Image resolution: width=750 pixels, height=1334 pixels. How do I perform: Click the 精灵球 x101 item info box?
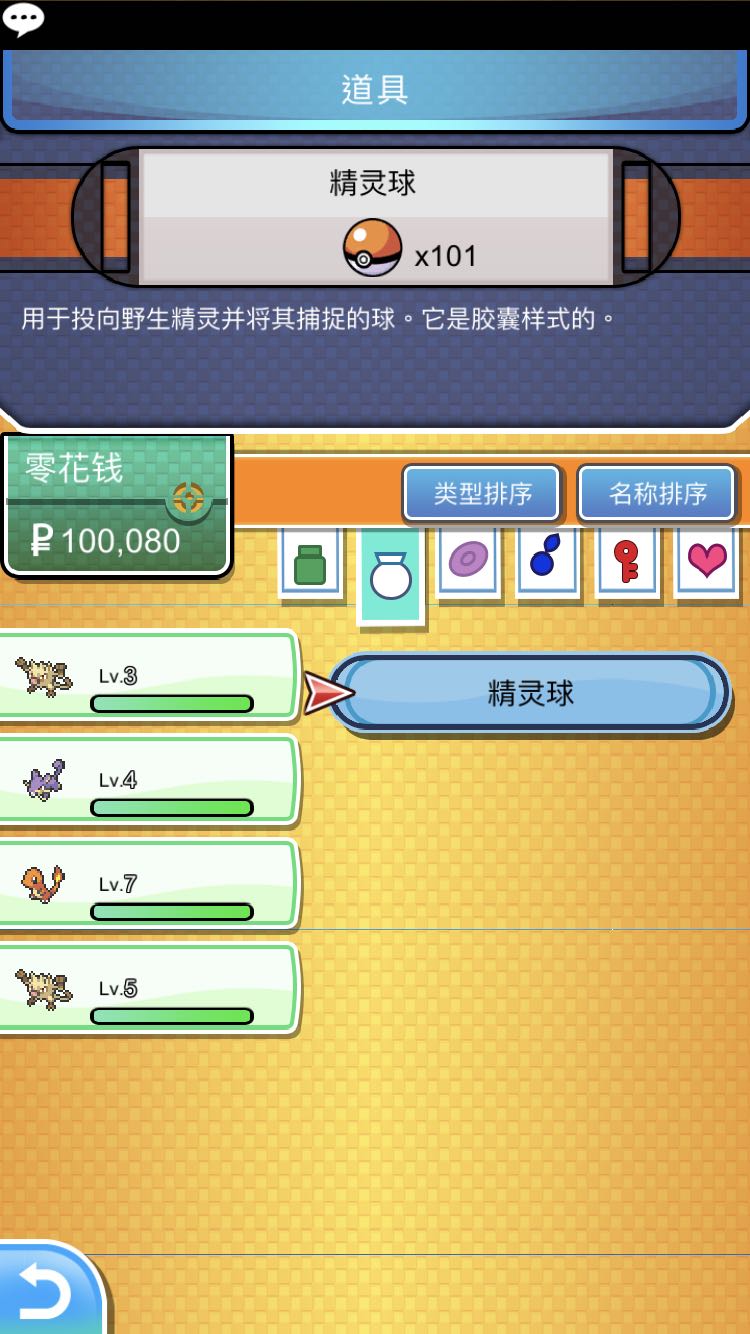click(375, 217)
